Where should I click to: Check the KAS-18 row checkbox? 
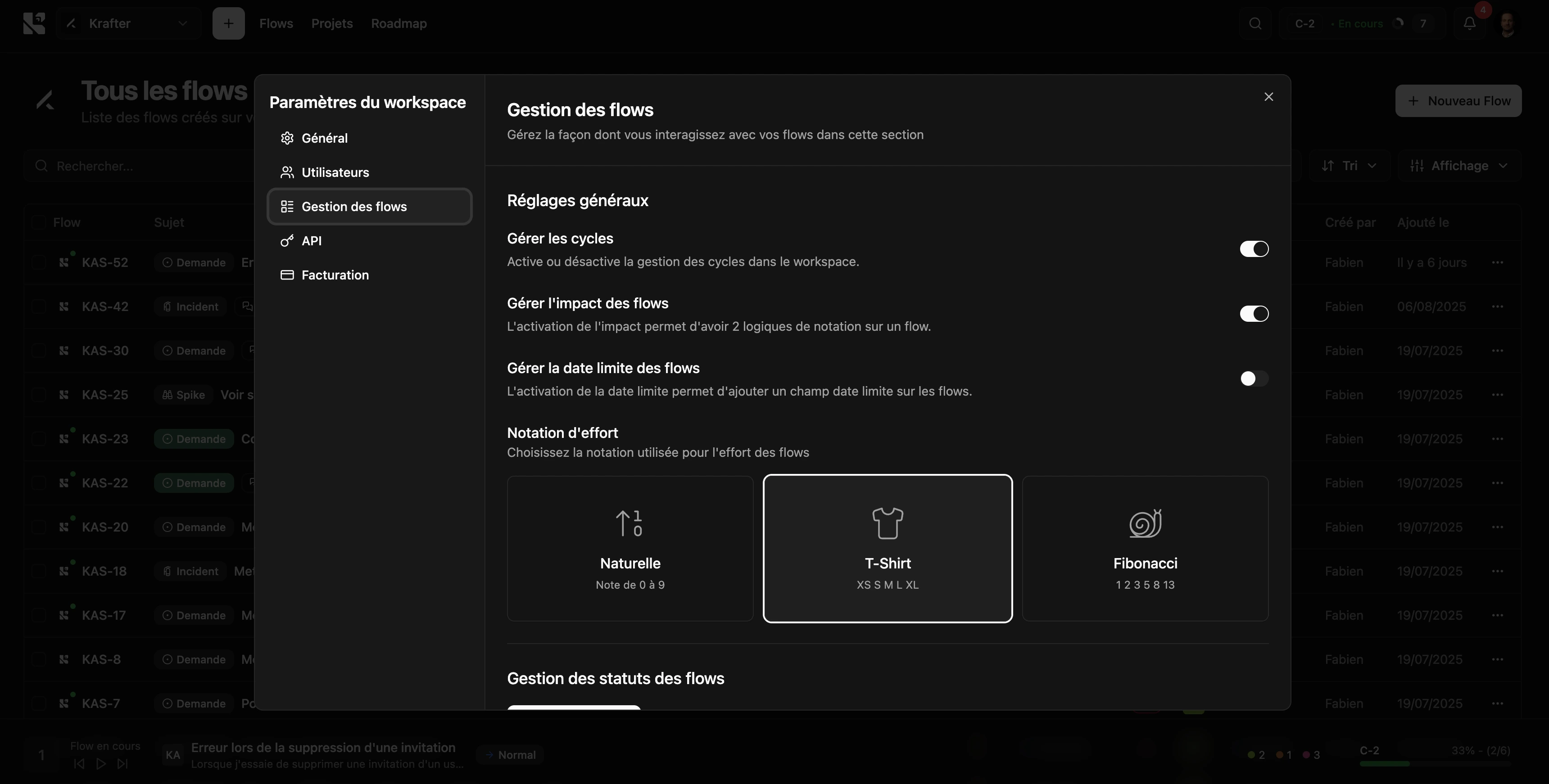coord(39,571)
